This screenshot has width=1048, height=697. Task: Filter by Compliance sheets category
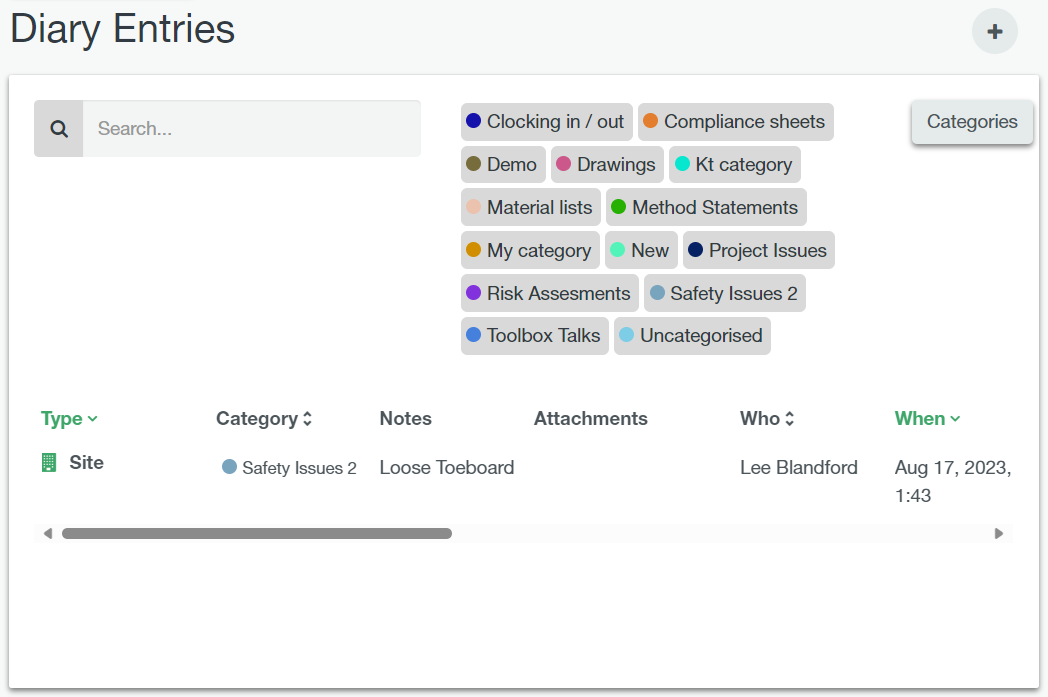point(735,122)
